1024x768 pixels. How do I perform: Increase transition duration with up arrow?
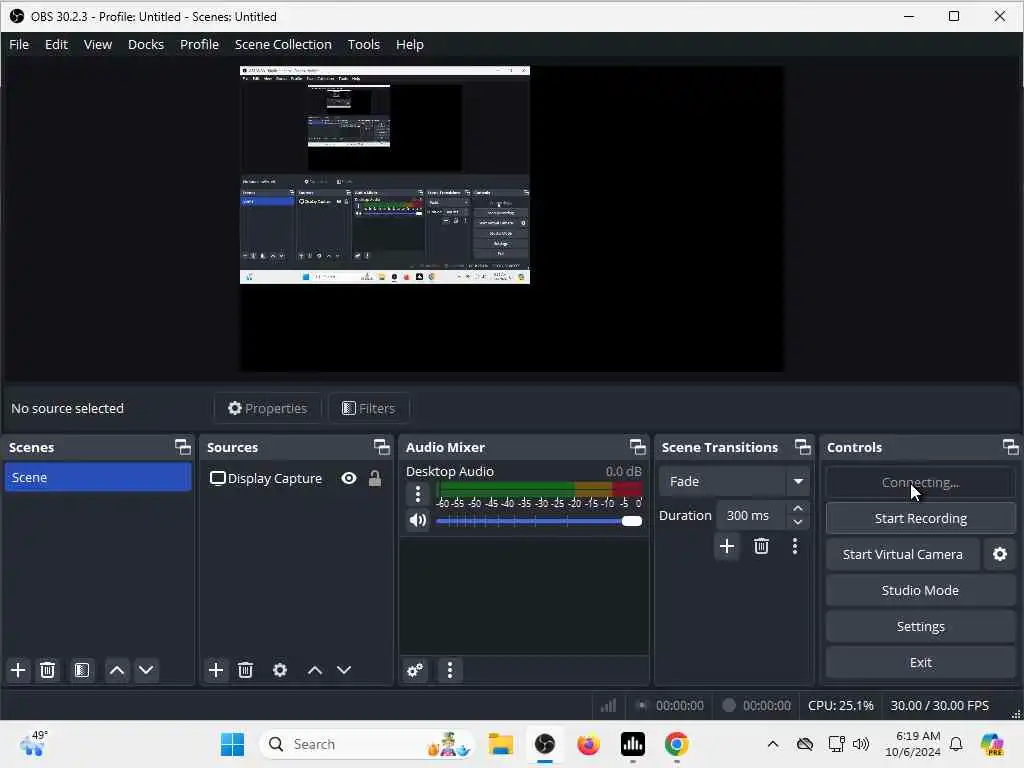pos(797,508)
